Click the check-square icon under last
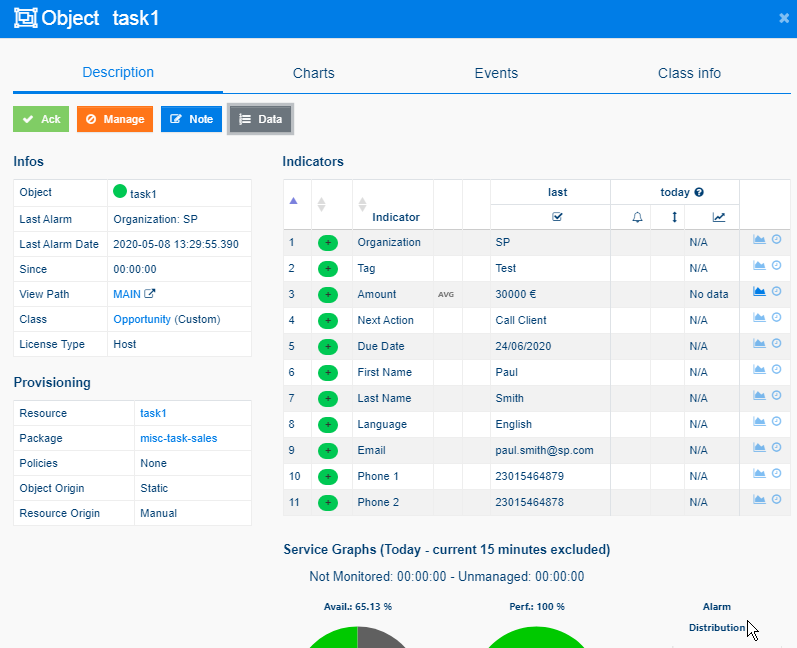The image size is (797, 648). tap(557, 217)
